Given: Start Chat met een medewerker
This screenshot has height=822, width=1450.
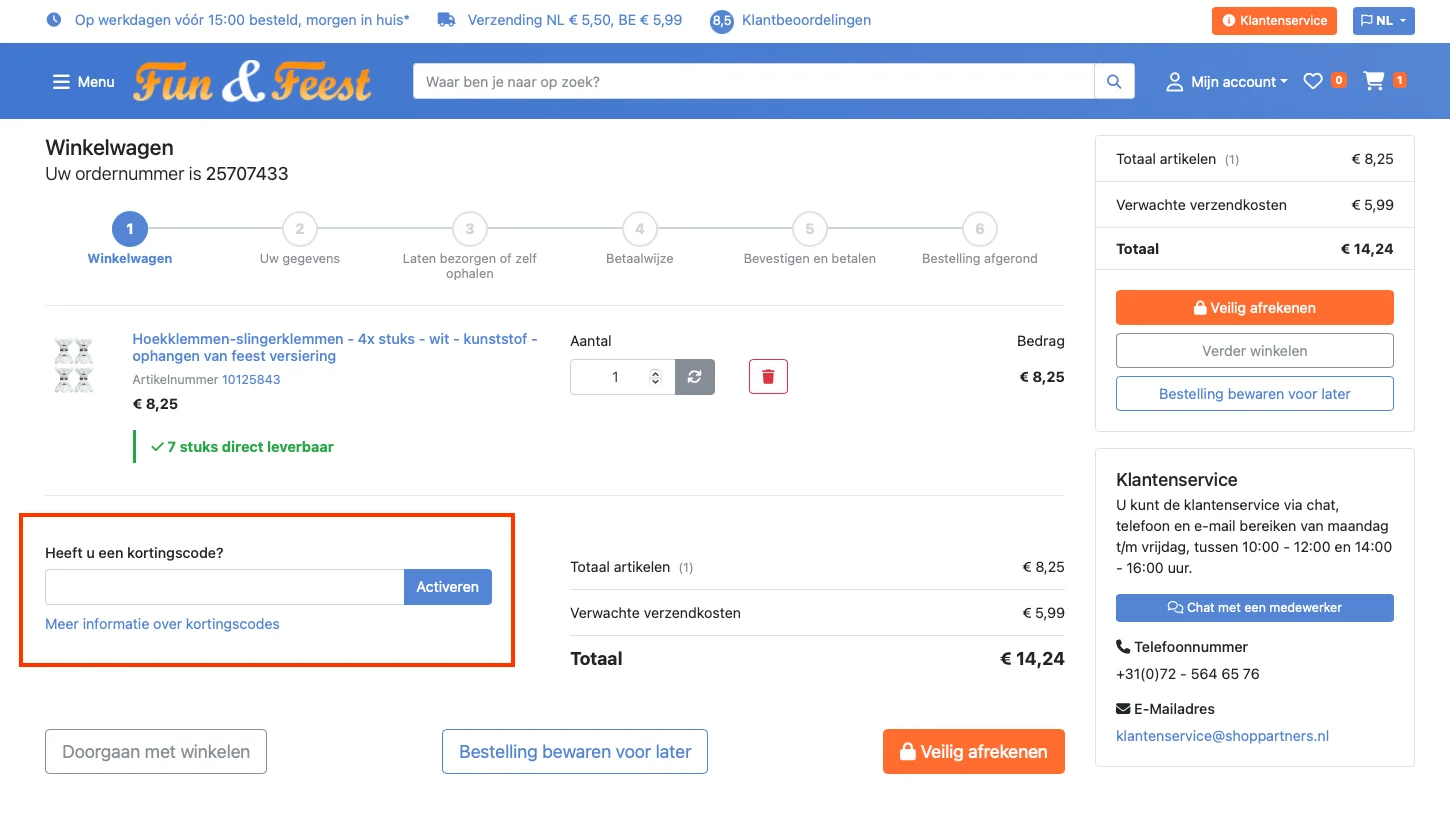Looking at the screenshot, I should pos(1254,608).
